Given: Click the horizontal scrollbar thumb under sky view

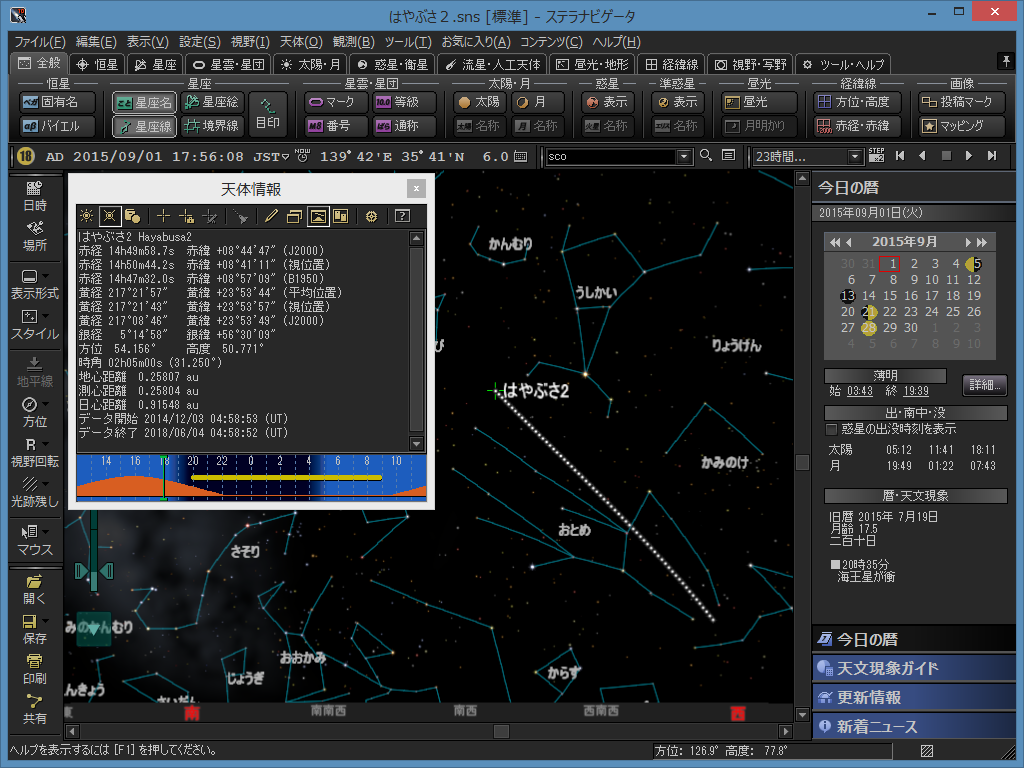Looking at the screenshot, I should 502,731.
